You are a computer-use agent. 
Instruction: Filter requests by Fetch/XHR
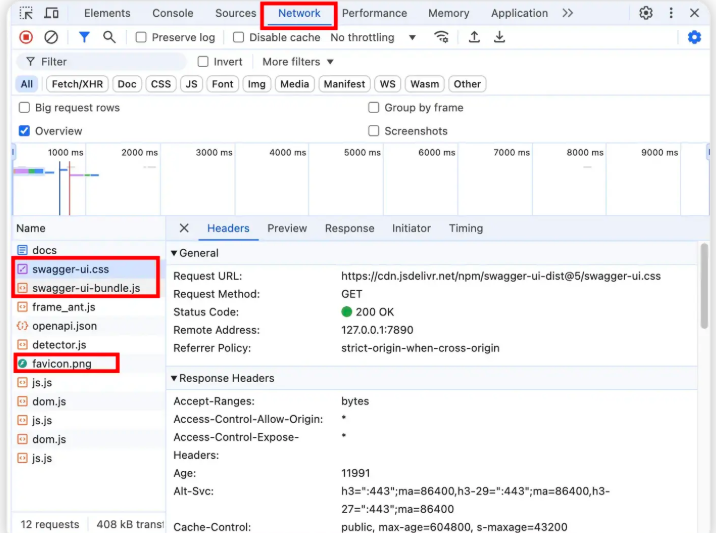[77, 84]
